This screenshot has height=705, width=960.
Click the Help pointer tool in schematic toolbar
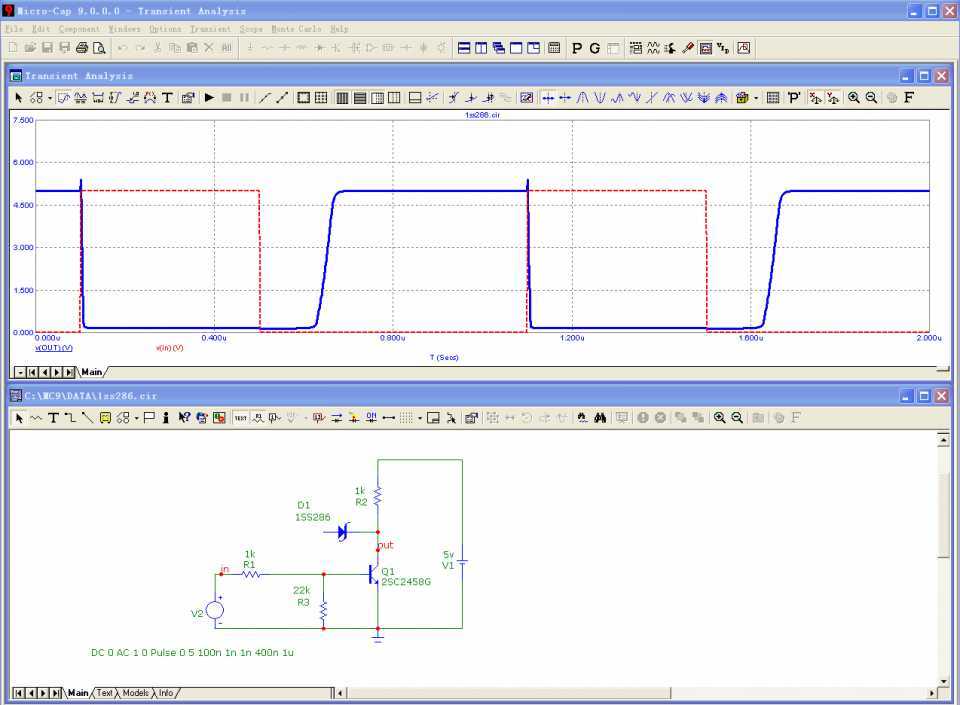(x=184, y=417)
